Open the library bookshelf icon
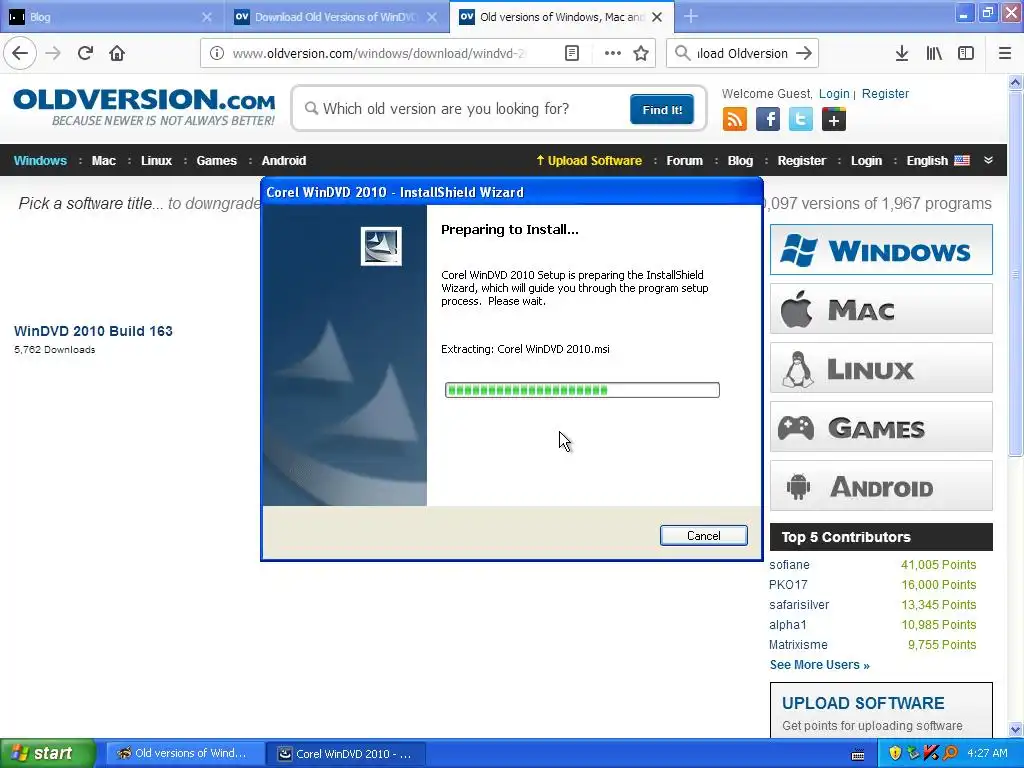 934,54
